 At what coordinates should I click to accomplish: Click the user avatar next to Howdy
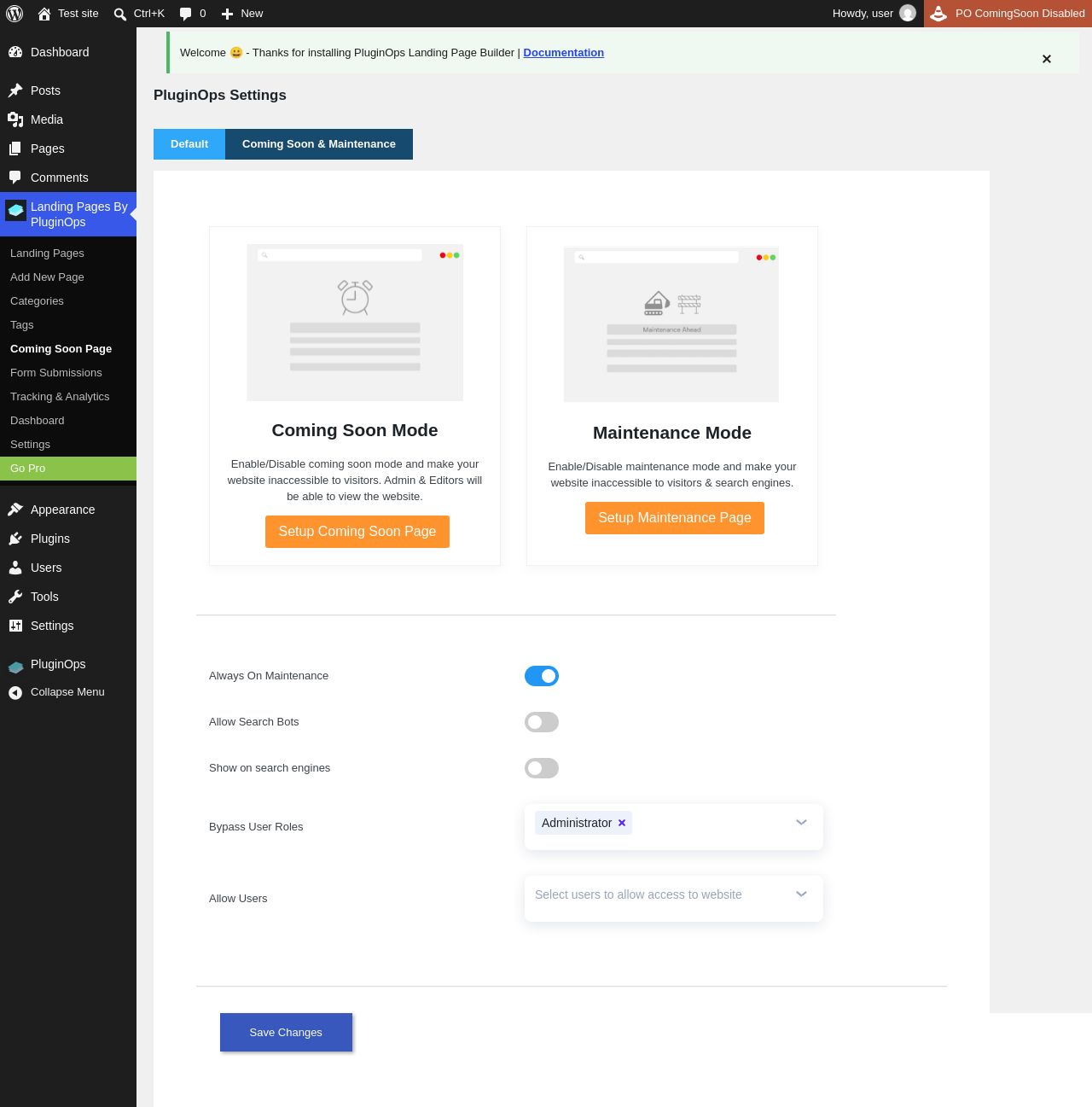coord(908,14)
